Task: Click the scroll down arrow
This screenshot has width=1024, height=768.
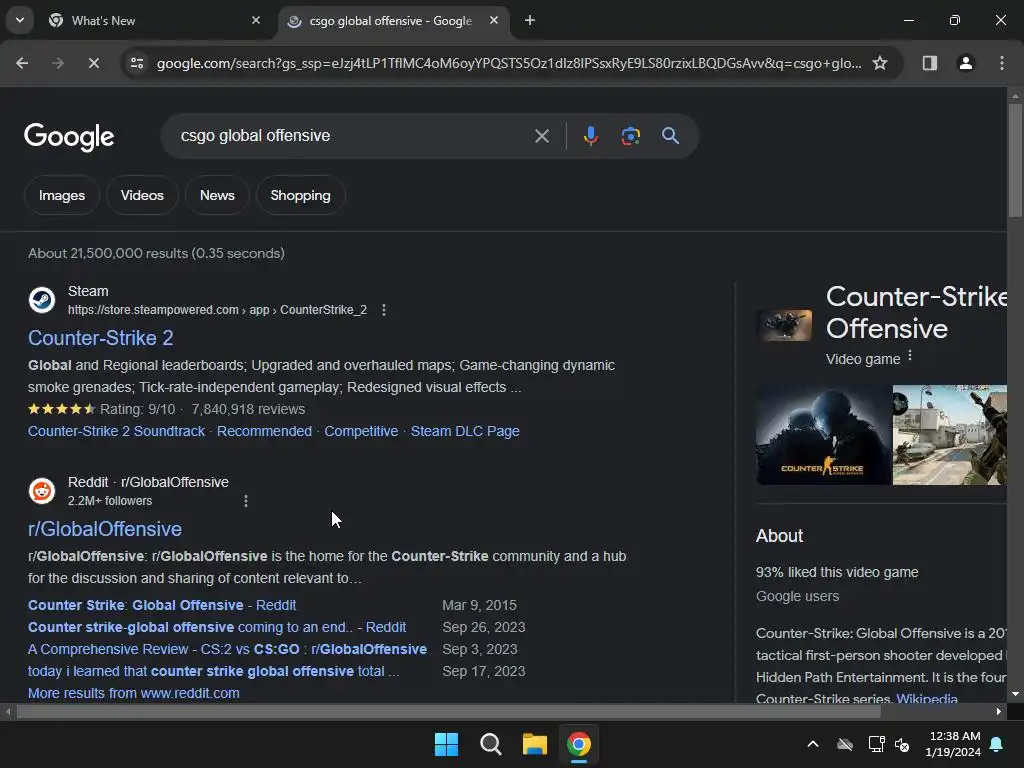Action: pyautogui.click(x=1015, y=694)
